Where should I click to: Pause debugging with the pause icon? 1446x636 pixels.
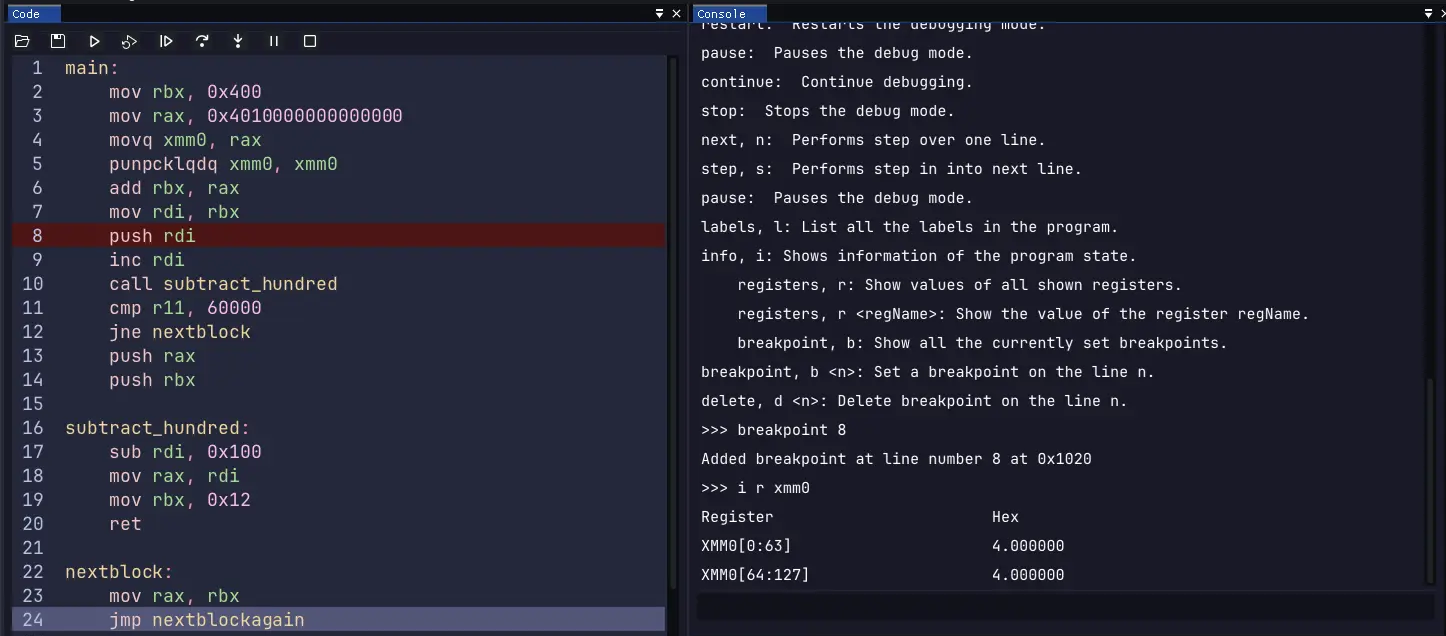tap(274, 41)
